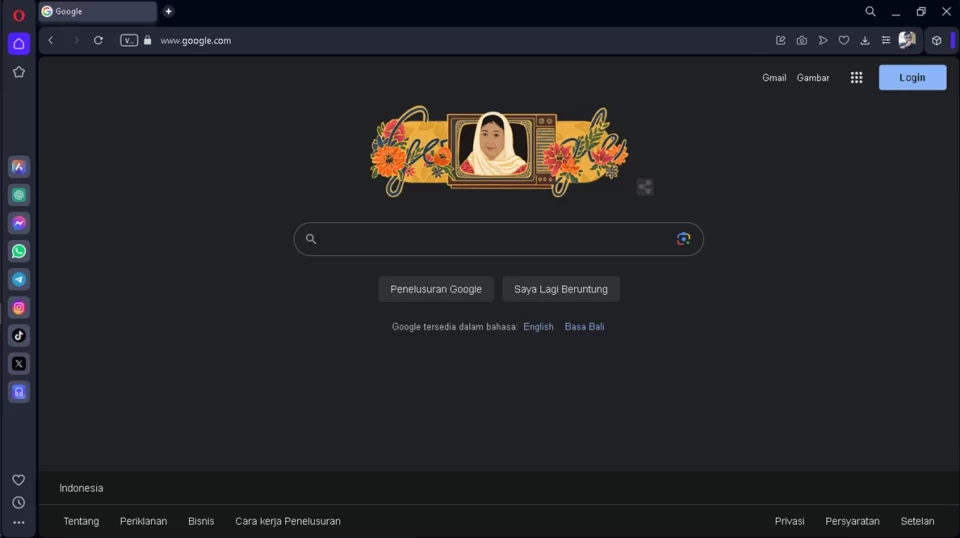Click the Login button

click(912, 78)
